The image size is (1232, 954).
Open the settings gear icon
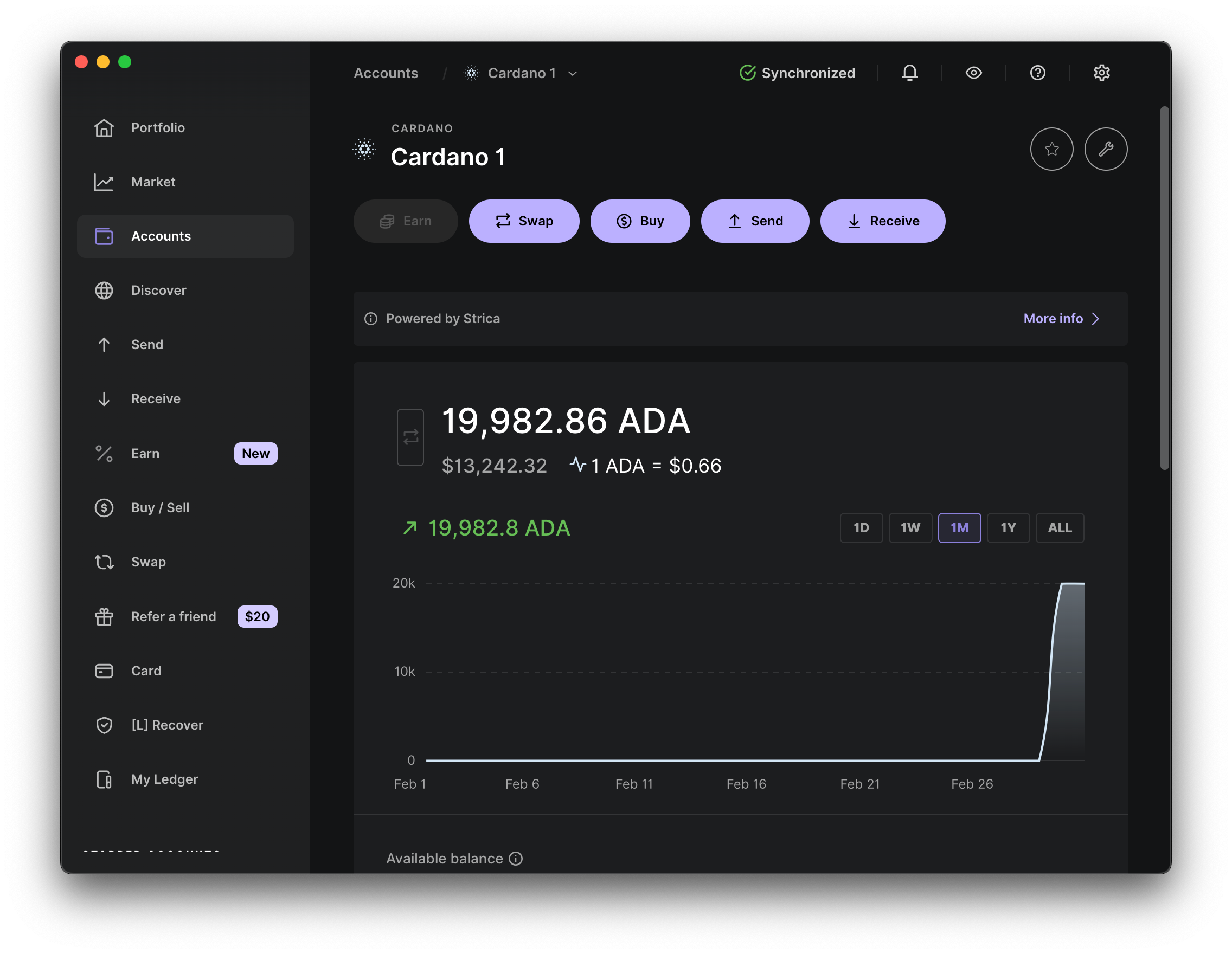(x=1101, y=73)
